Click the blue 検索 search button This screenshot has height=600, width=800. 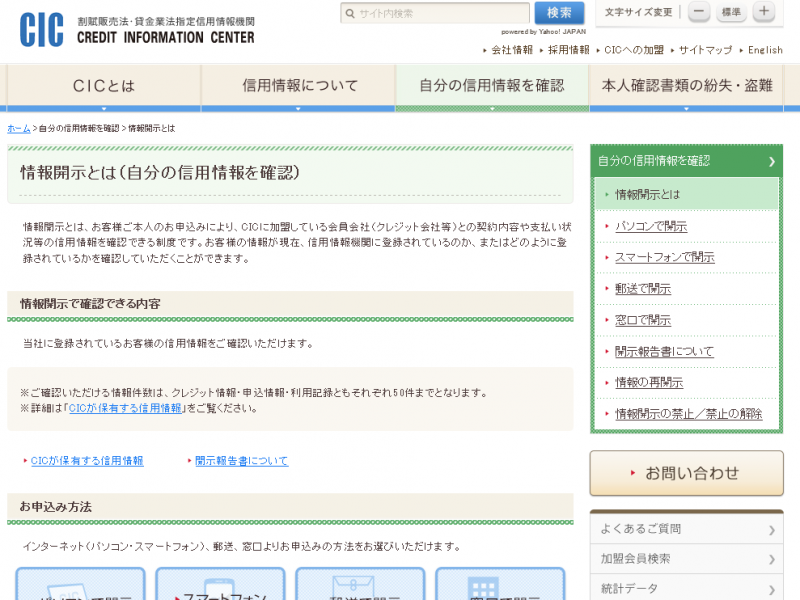(559, 13)
